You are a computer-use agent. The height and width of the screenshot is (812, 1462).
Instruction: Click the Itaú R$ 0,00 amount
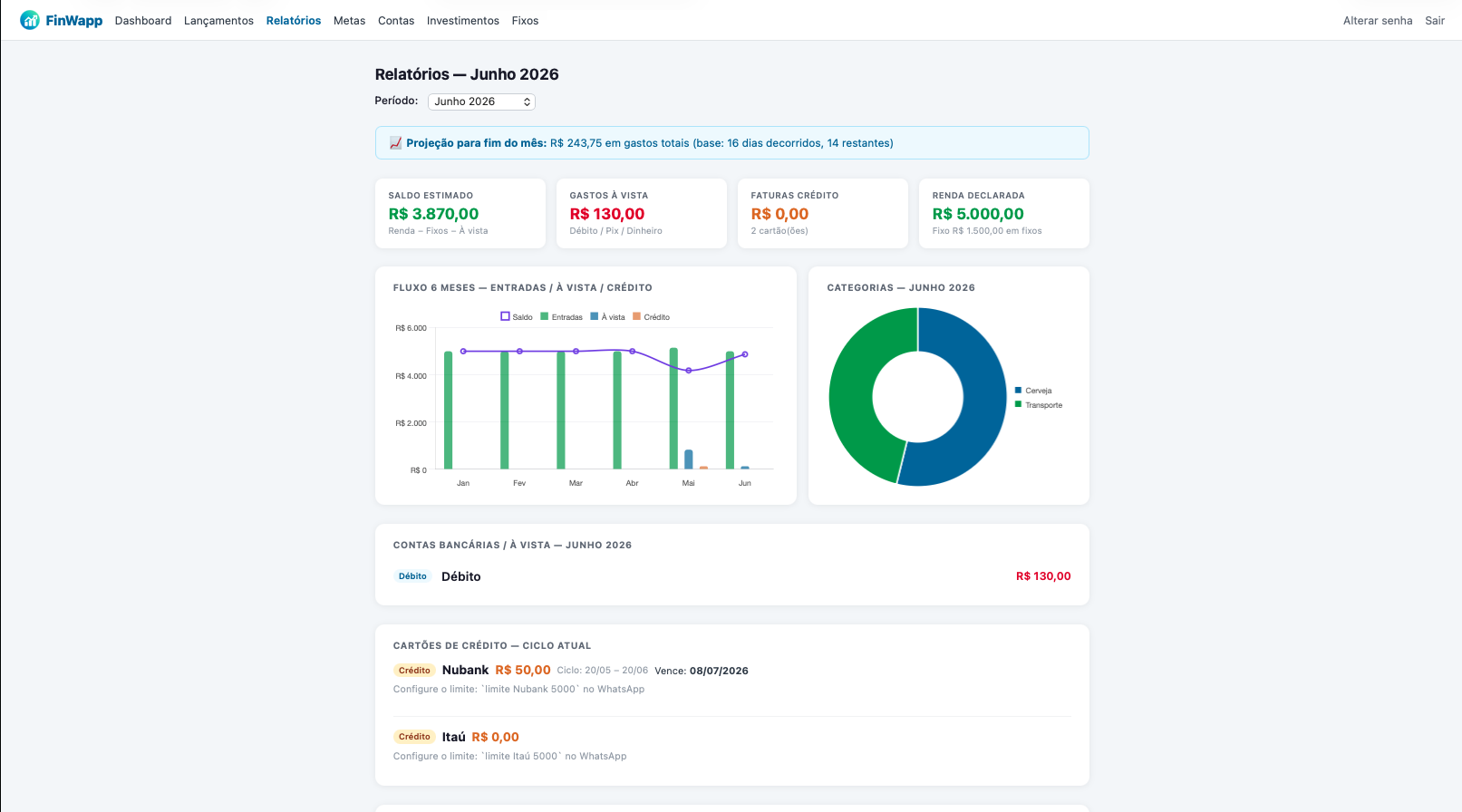point(495,737)
